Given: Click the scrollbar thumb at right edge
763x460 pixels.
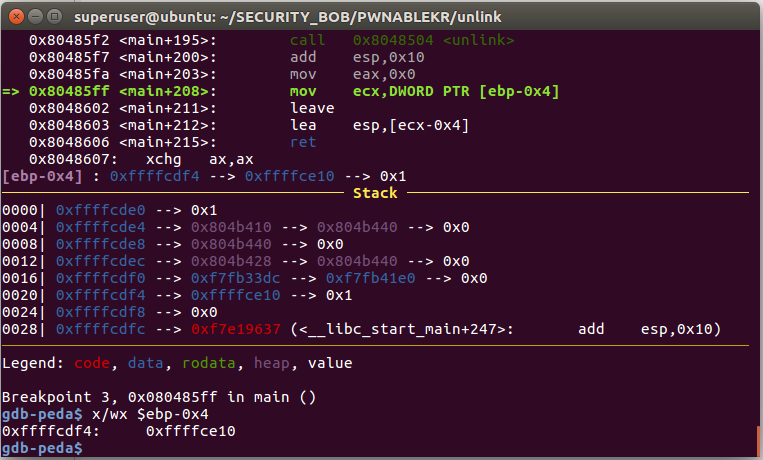Looking at the screenshot, I should [x=758, y=440].
